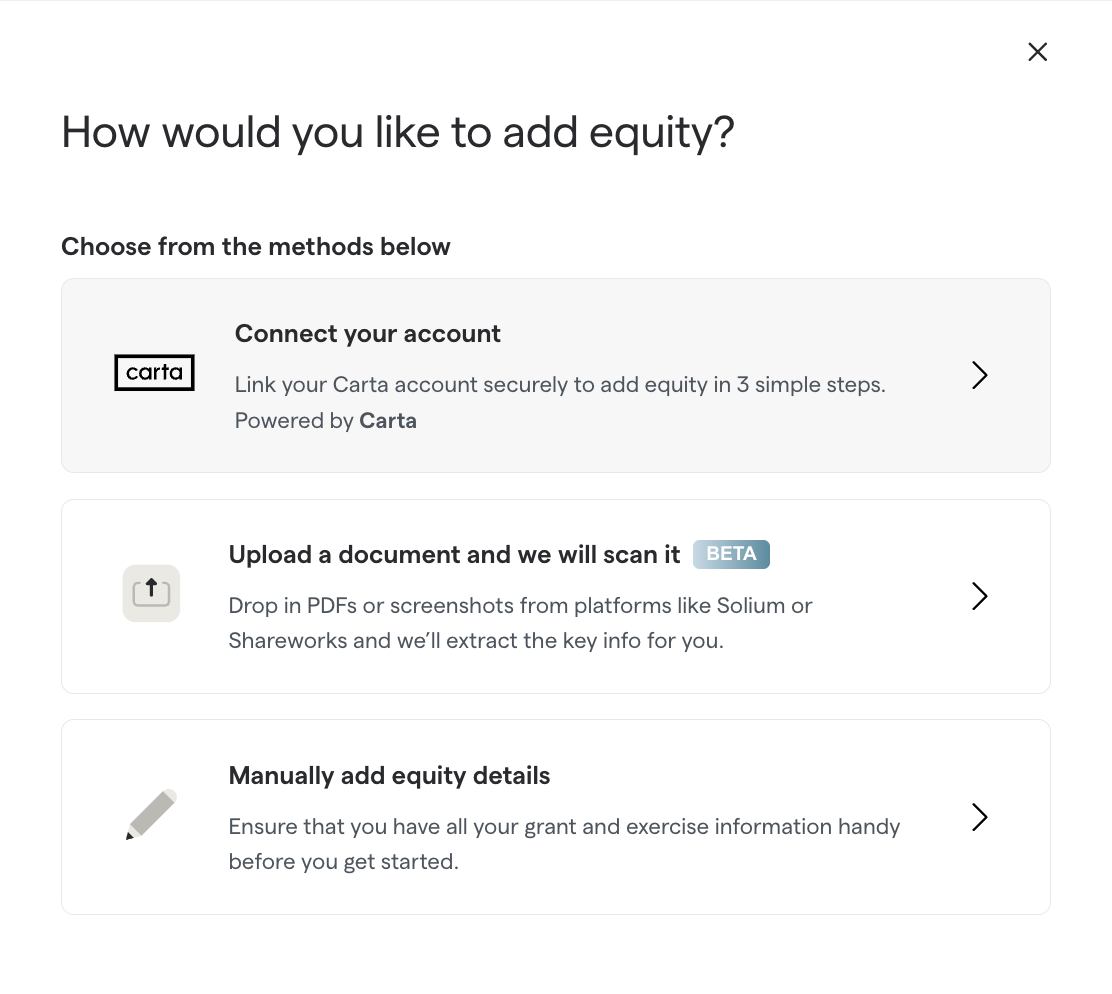The width and height of the screenshot is (1112, 994).
Task: Click the chevron for Manually add equity
Action: 979,817
